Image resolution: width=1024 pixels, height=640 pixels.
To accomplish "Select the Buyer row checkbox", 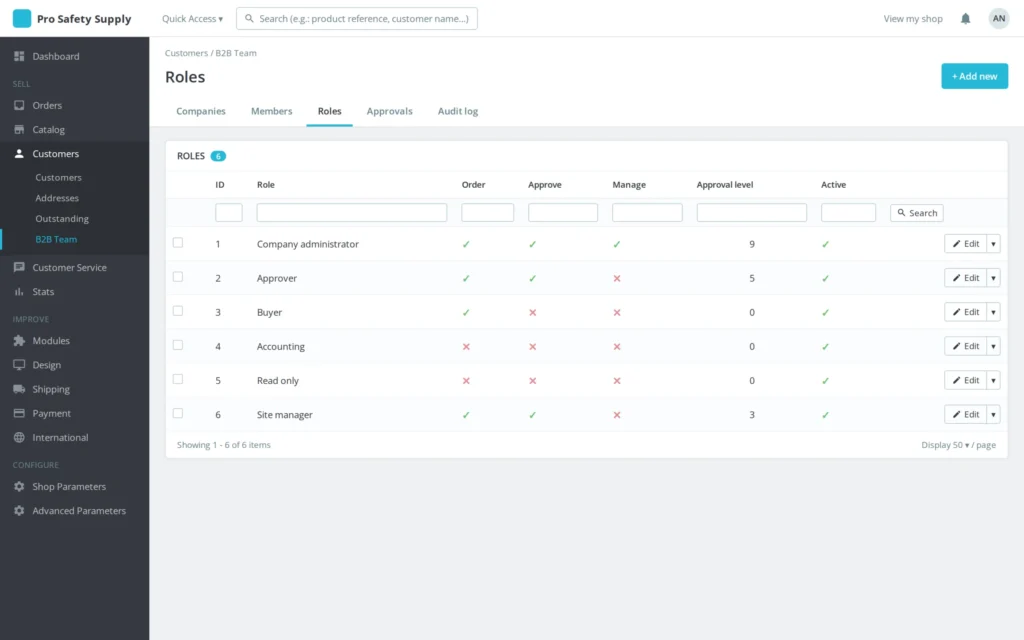I will (178, 311).
